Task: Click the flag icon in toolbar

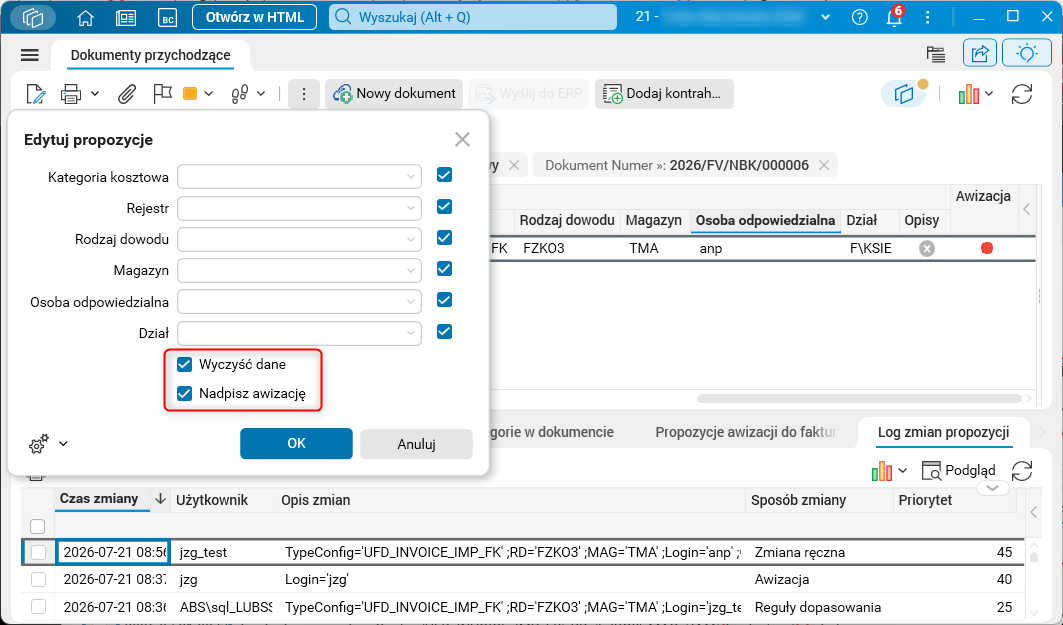Action: click(162, 94)
